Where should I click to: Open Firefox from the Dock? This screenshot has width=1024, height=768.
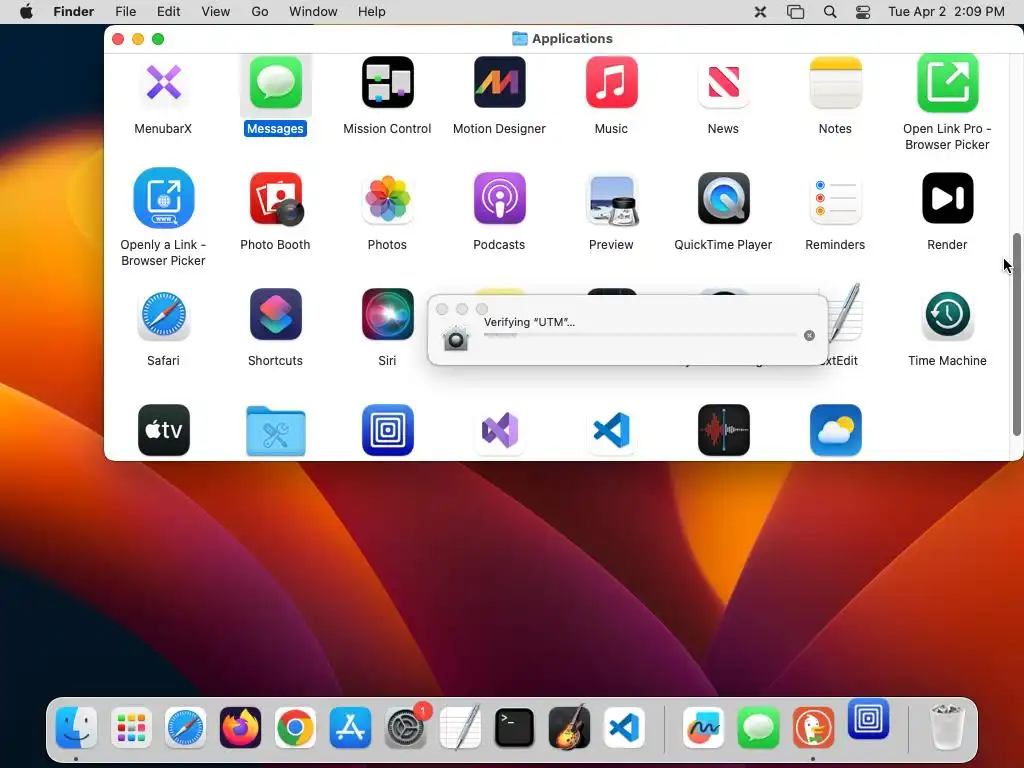[240, 728]
